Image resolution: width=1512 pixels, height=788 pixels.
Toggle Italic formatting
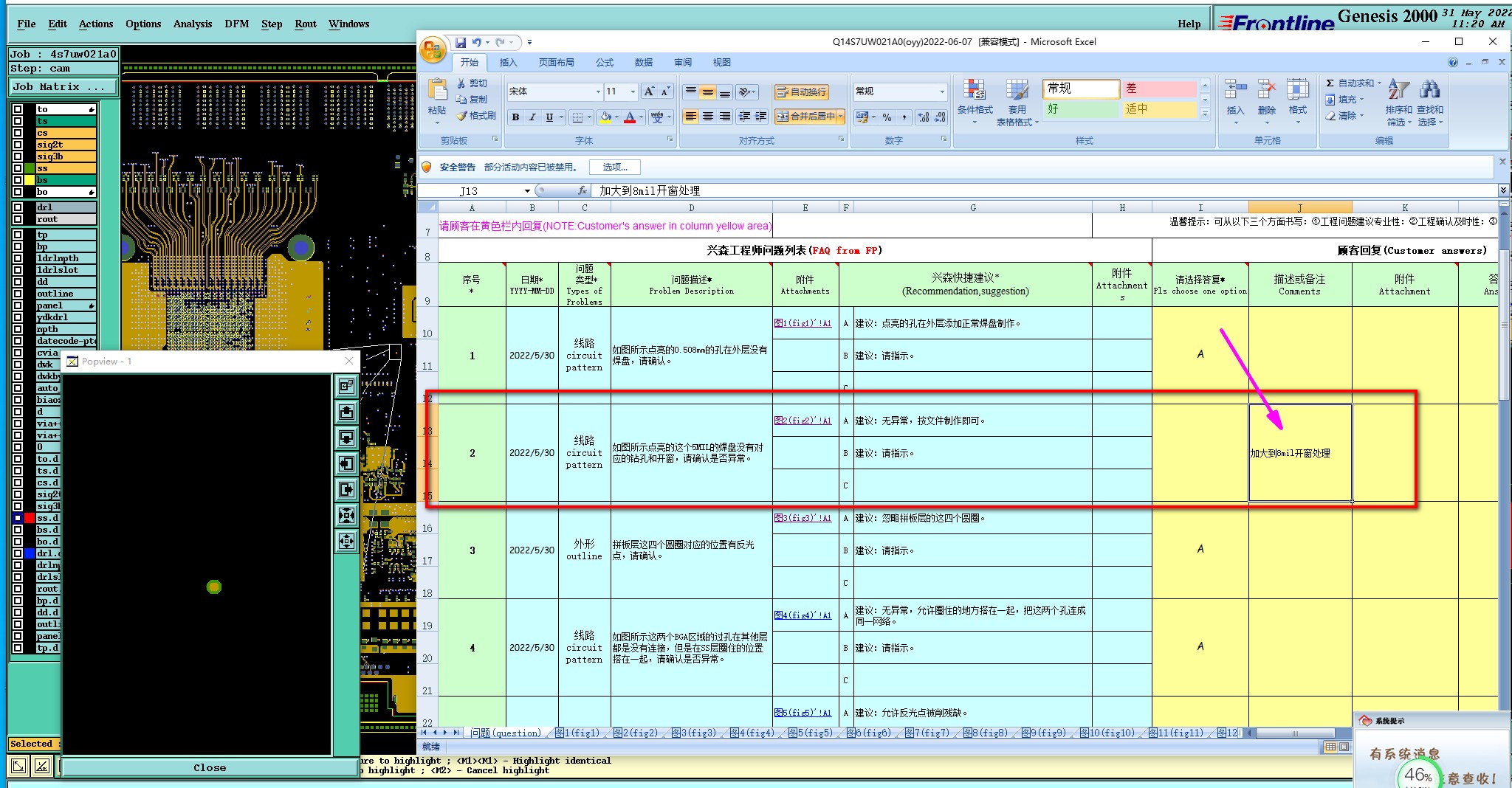point(532,117)
